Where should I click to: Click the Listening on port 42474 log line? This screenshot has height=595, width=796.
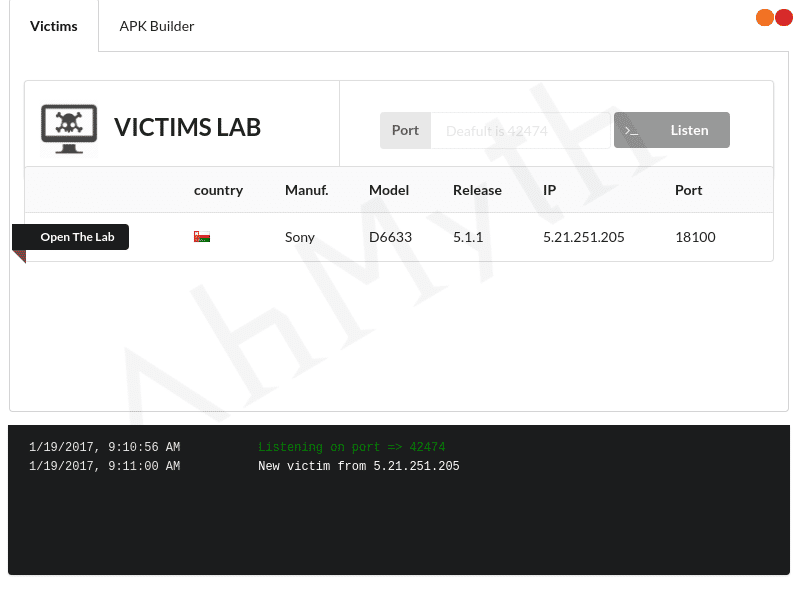click(x=351, y=447)
